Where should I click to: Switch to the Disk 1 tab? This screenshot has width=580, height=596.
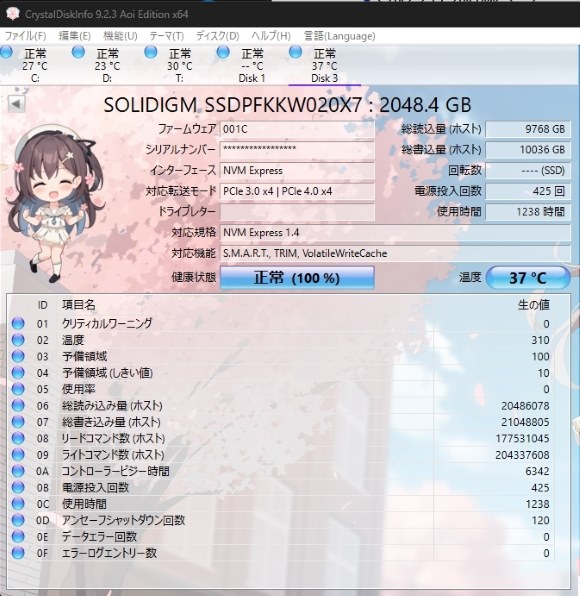pyautogui.click(x=252, y=65)
